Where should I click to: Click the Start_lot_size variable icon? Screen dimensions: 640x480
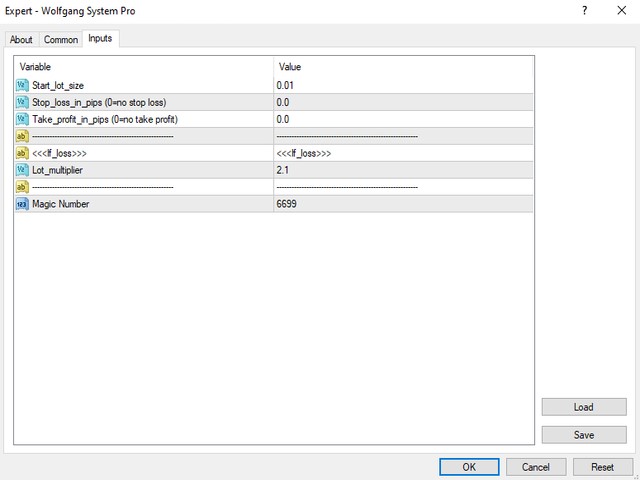(x=22, y=85)
